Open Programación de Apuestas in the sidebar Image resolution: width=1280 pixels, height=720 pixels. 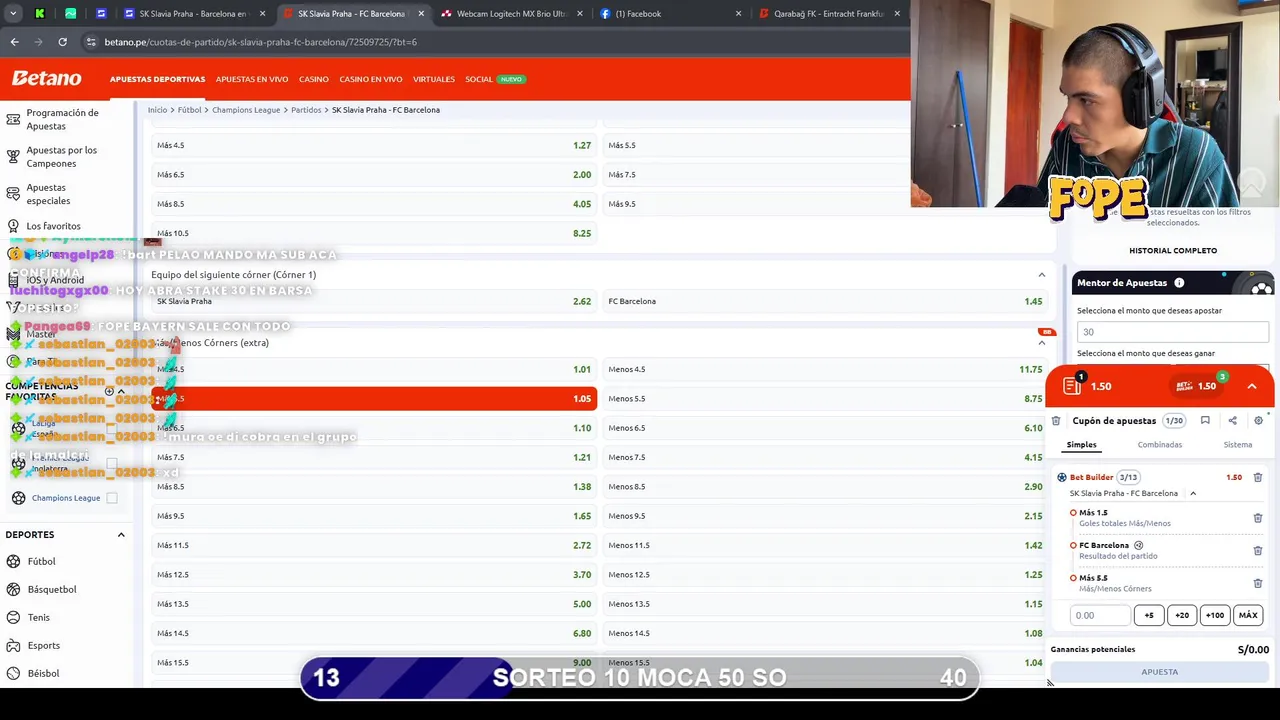tap(62, 119)
